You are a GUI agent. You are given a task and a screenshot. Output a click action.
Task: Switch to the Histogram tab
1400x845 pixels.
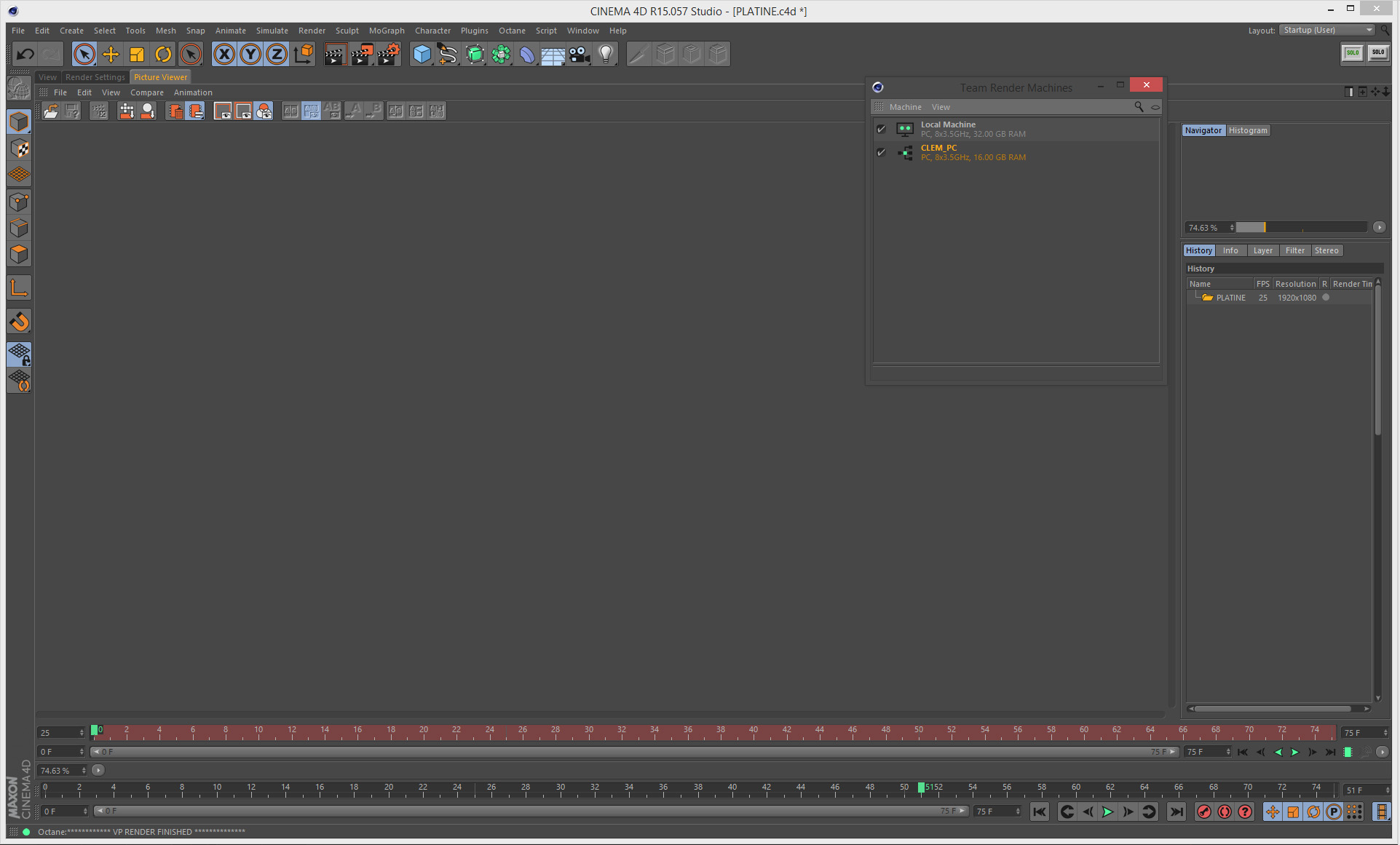1248,130
